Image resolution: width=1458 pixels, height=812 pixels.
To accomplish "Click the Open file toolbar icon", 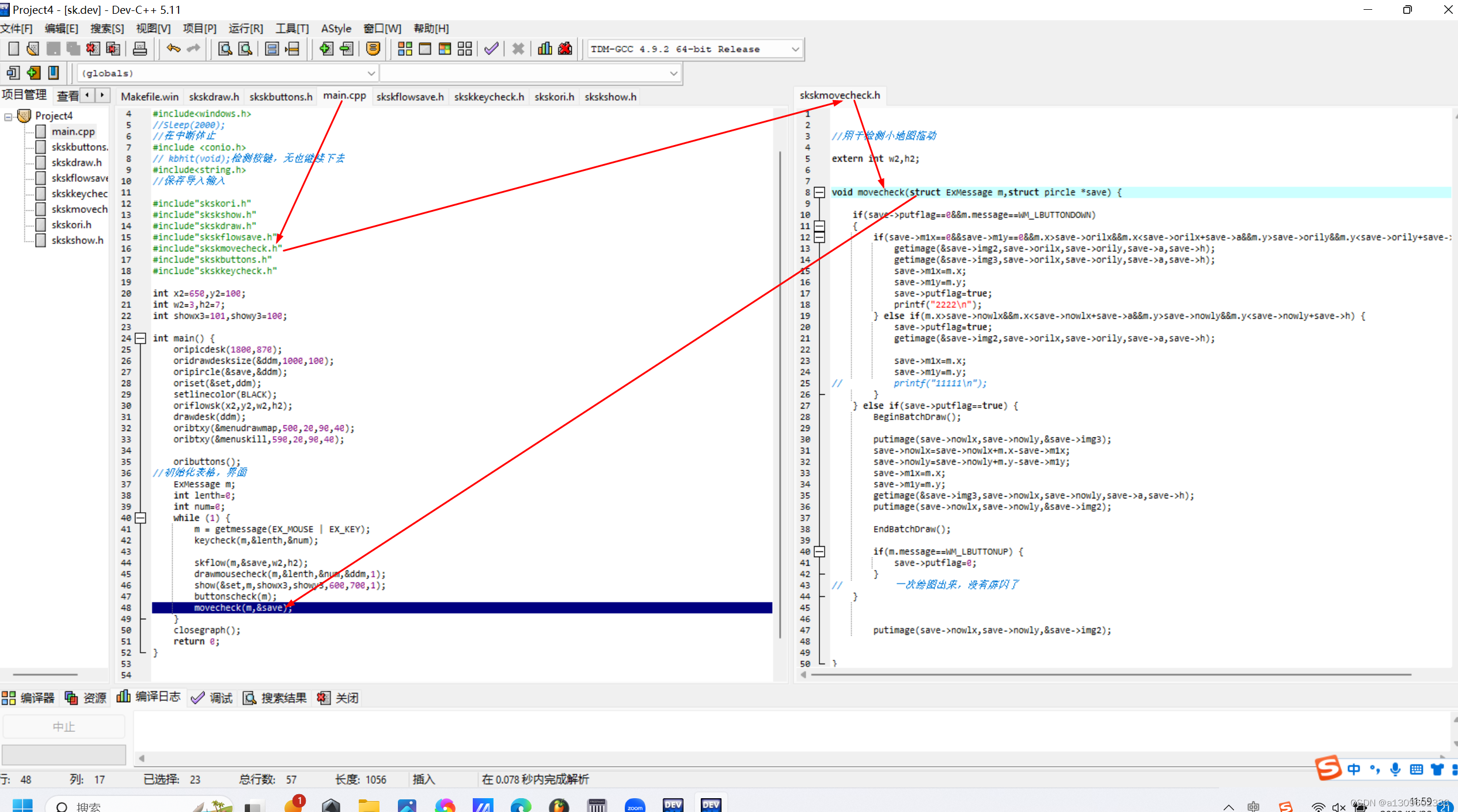I will 33,49.
